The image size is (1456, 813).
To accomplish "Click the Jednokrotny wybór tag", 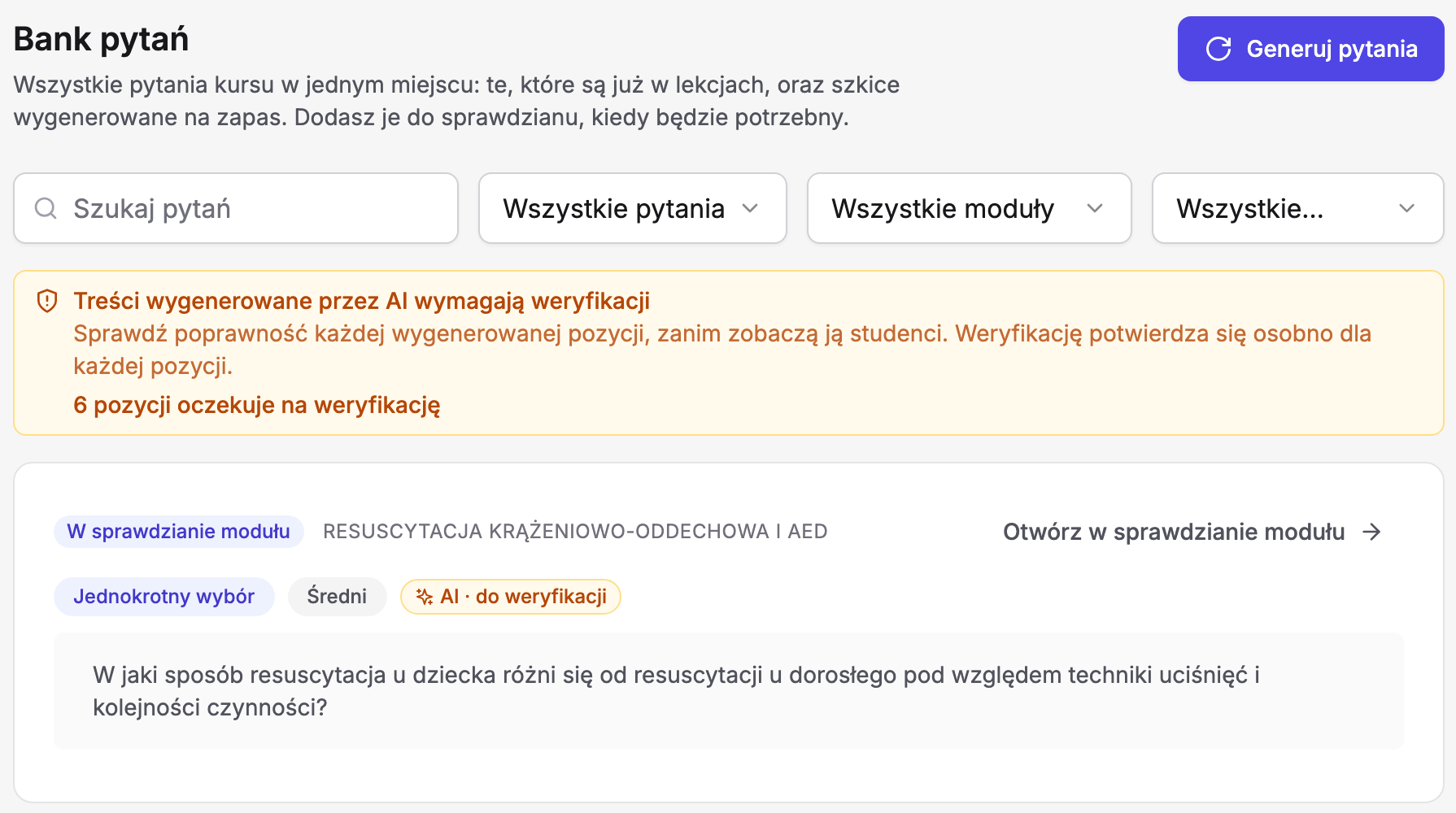I will [x=164, y=597].
